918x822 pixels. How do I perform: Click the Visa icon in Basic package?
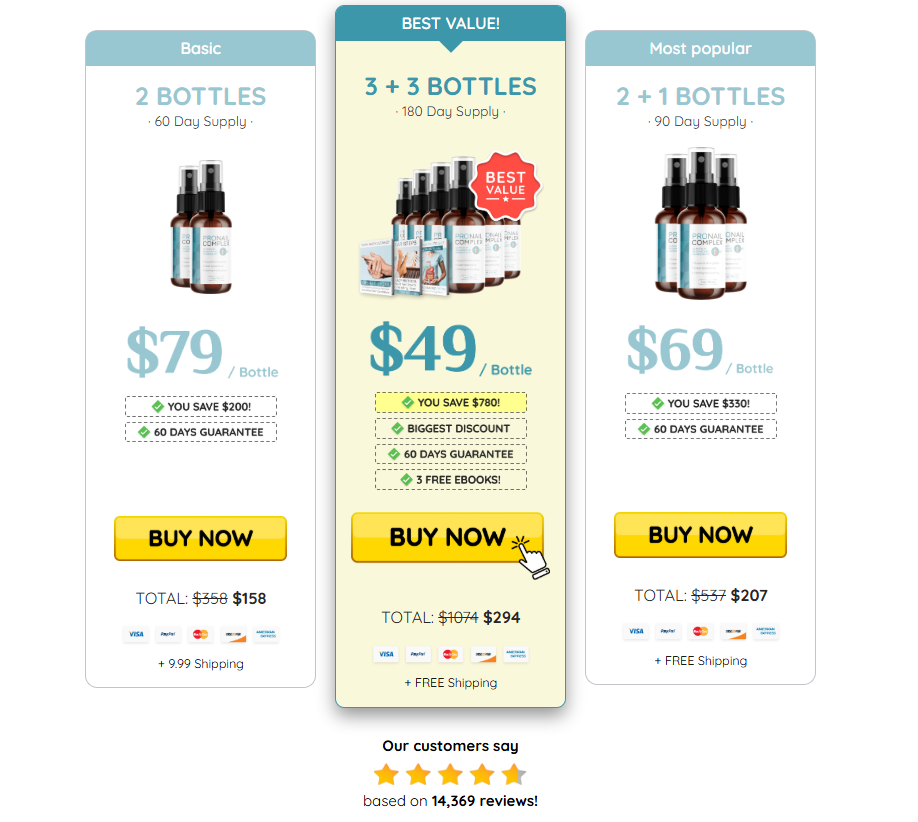coord(136,635)
